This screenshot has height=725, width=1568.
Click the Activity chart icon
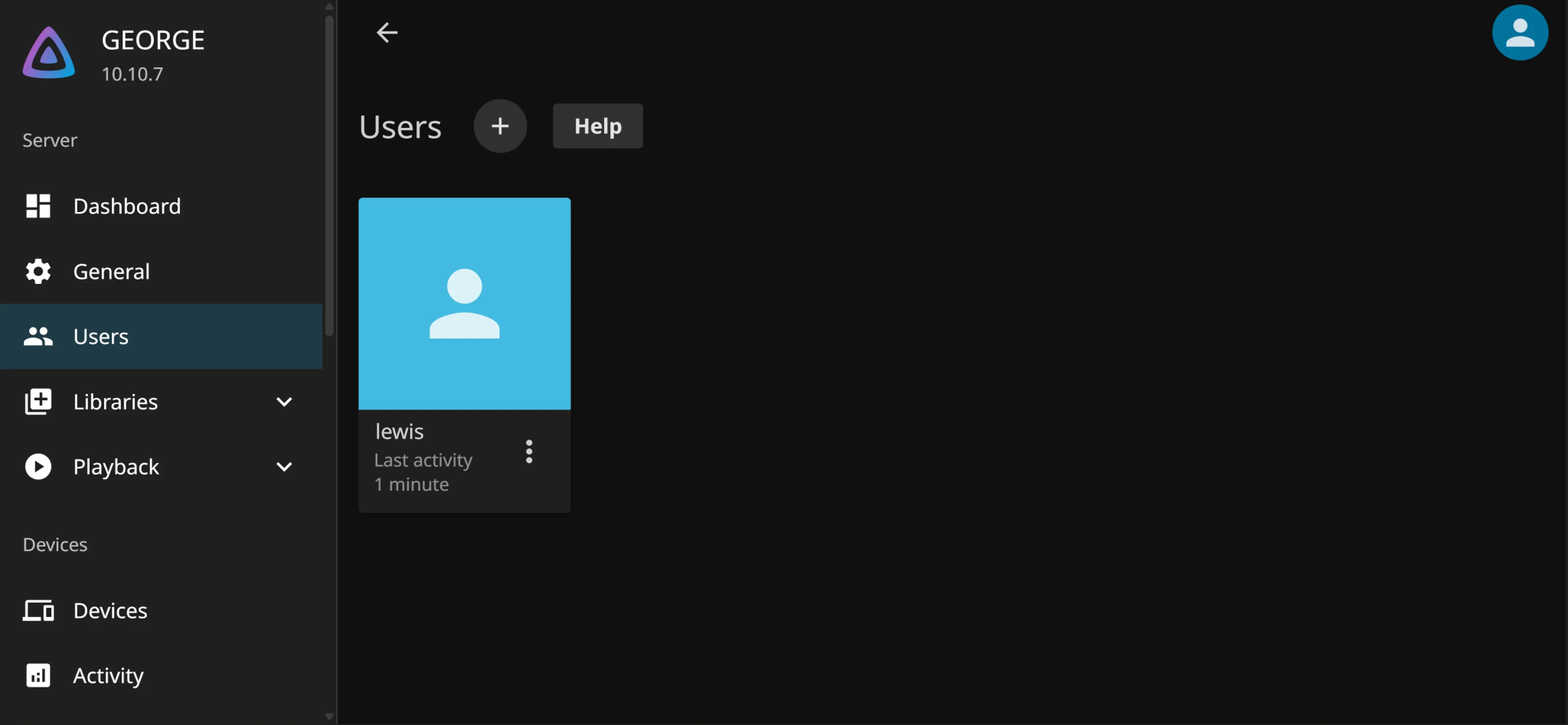pyautogui.click(x=38, y=675)
